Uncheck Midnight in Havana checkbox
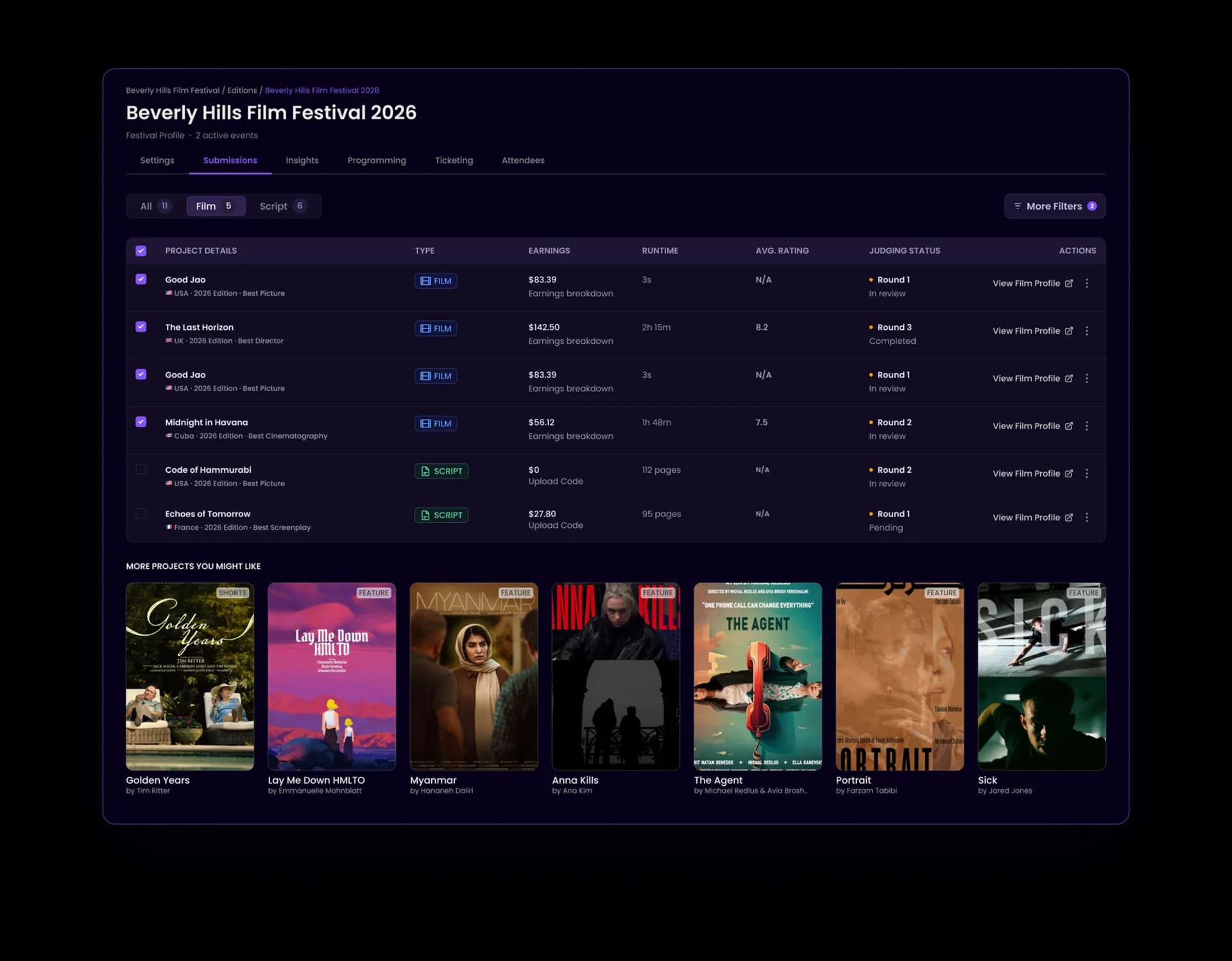Viewport: 1232px width, 961px height. pos(141,421)
